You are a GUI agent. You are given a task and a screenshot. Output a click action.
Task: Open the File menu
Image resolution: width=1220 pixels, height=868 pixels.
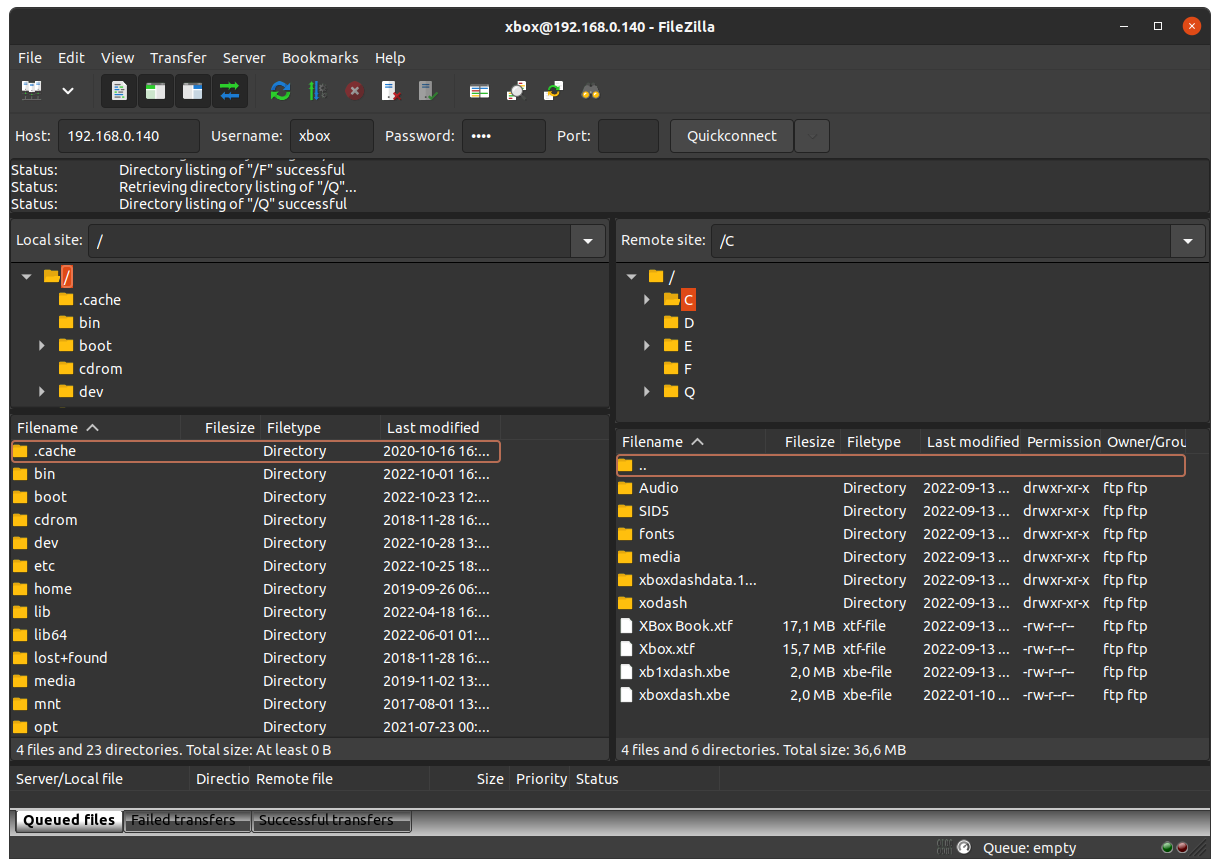30,58
